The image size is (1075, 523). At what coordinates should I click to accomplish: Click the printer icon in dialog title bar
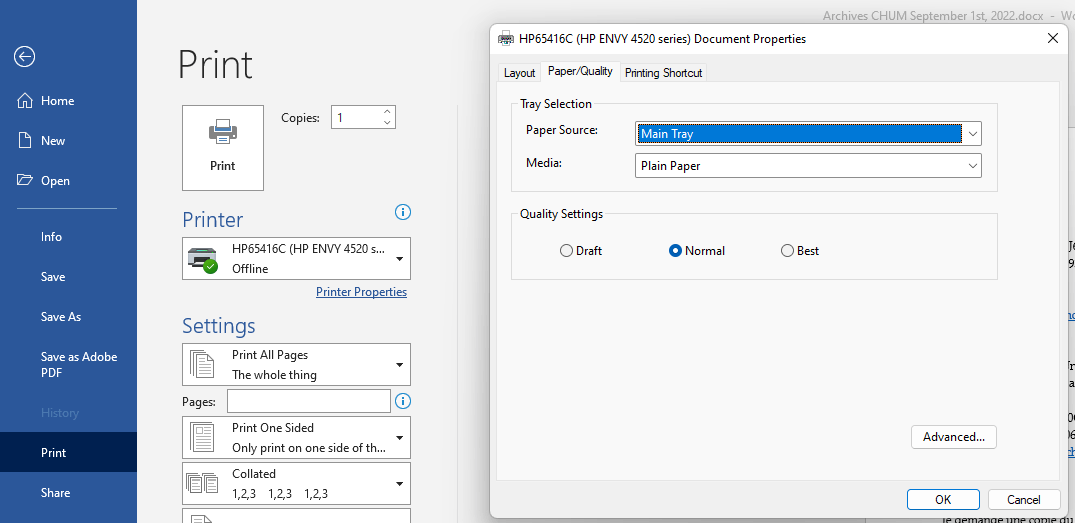(505, 38)
